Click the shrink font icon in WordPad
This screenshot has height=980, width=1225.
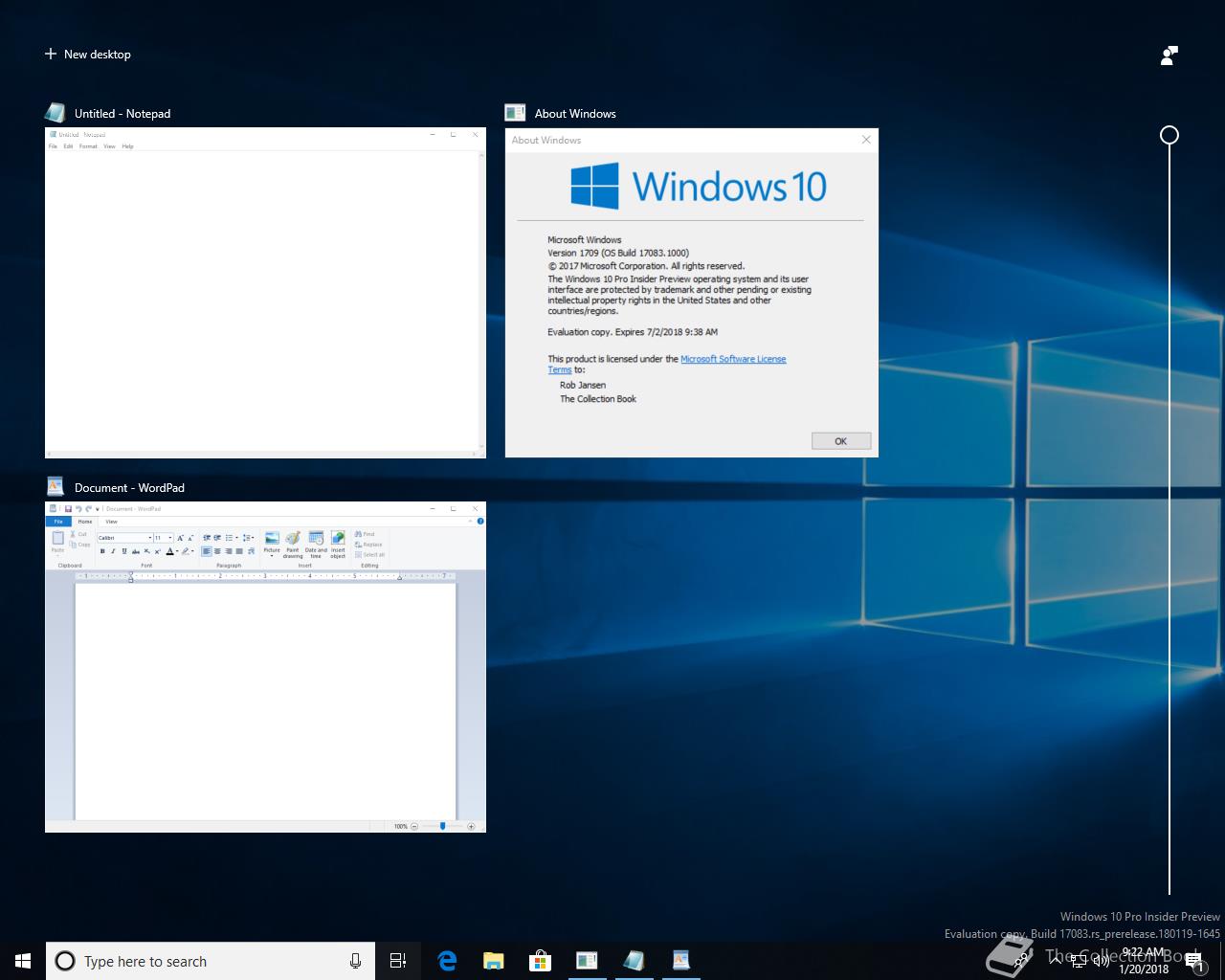[190, 538]
